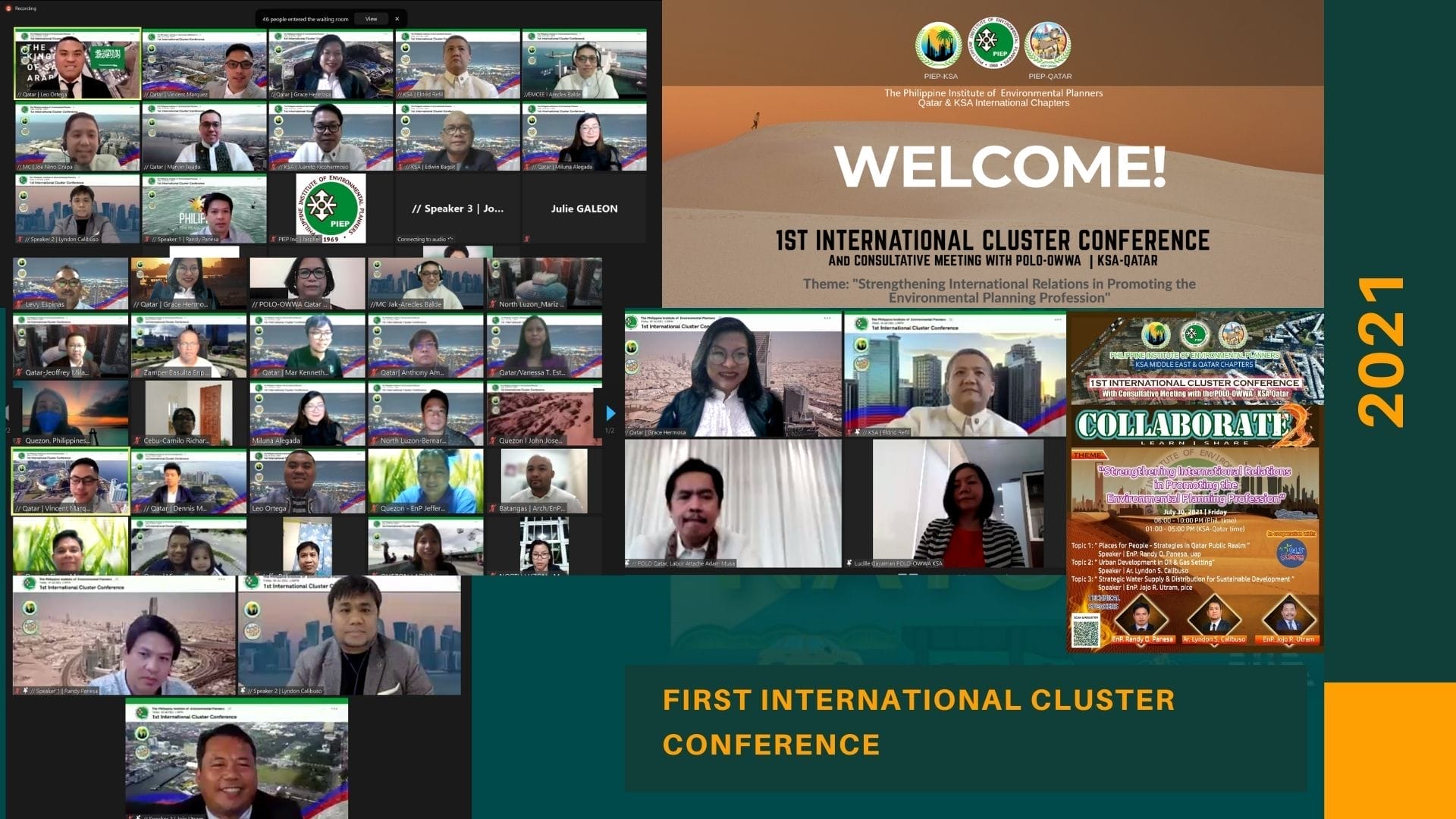Dismiss the waiting room notification with X
Viewport: 1456px width, 819px height.
click(x=397, y=19)
